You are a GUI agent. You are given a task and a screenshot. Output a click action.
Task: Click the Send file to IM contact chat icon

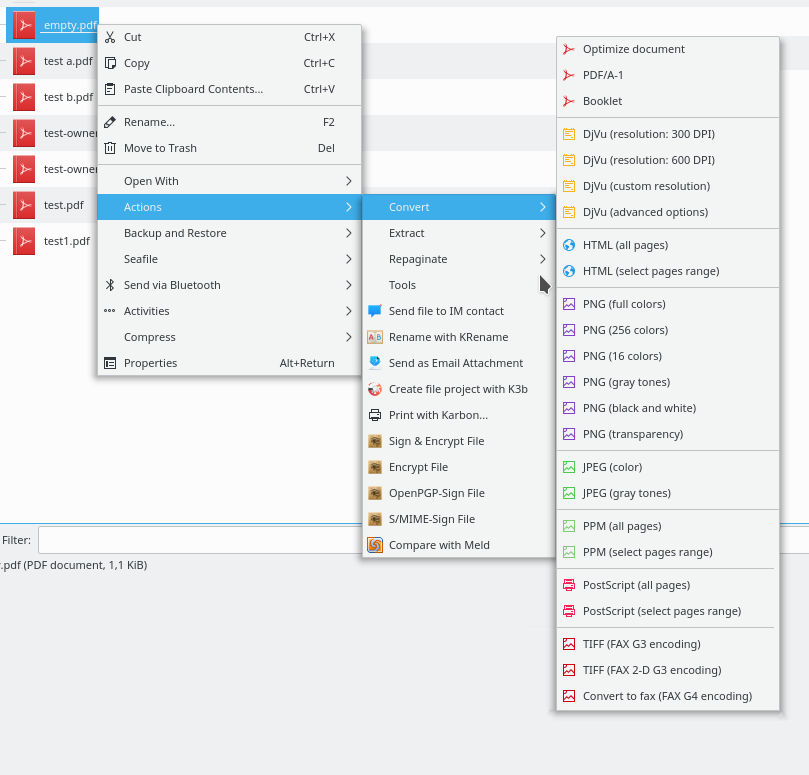coord(375,311)
